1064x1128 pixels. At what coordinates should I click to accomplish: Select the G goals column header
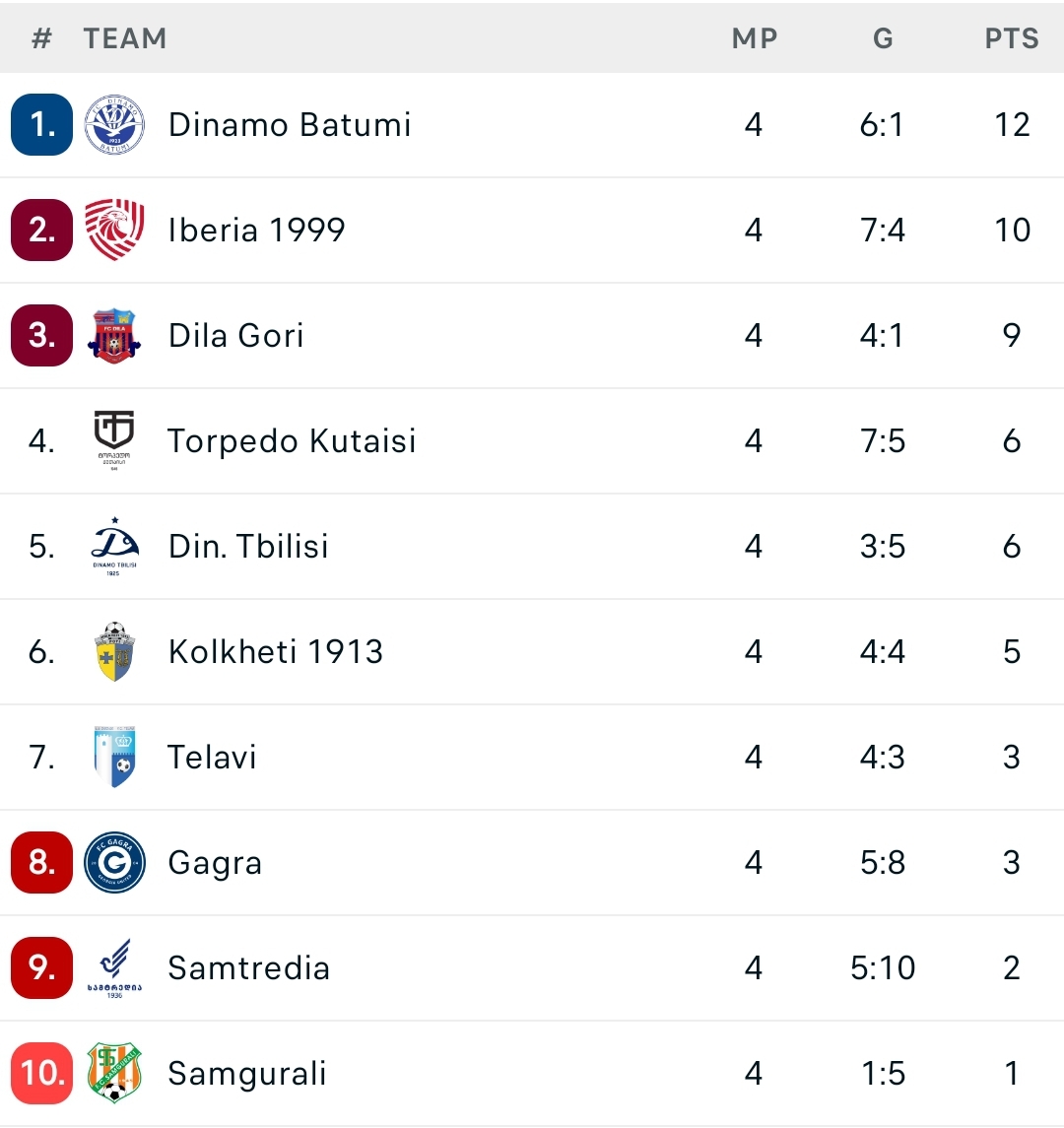click(x=883, y=38)
